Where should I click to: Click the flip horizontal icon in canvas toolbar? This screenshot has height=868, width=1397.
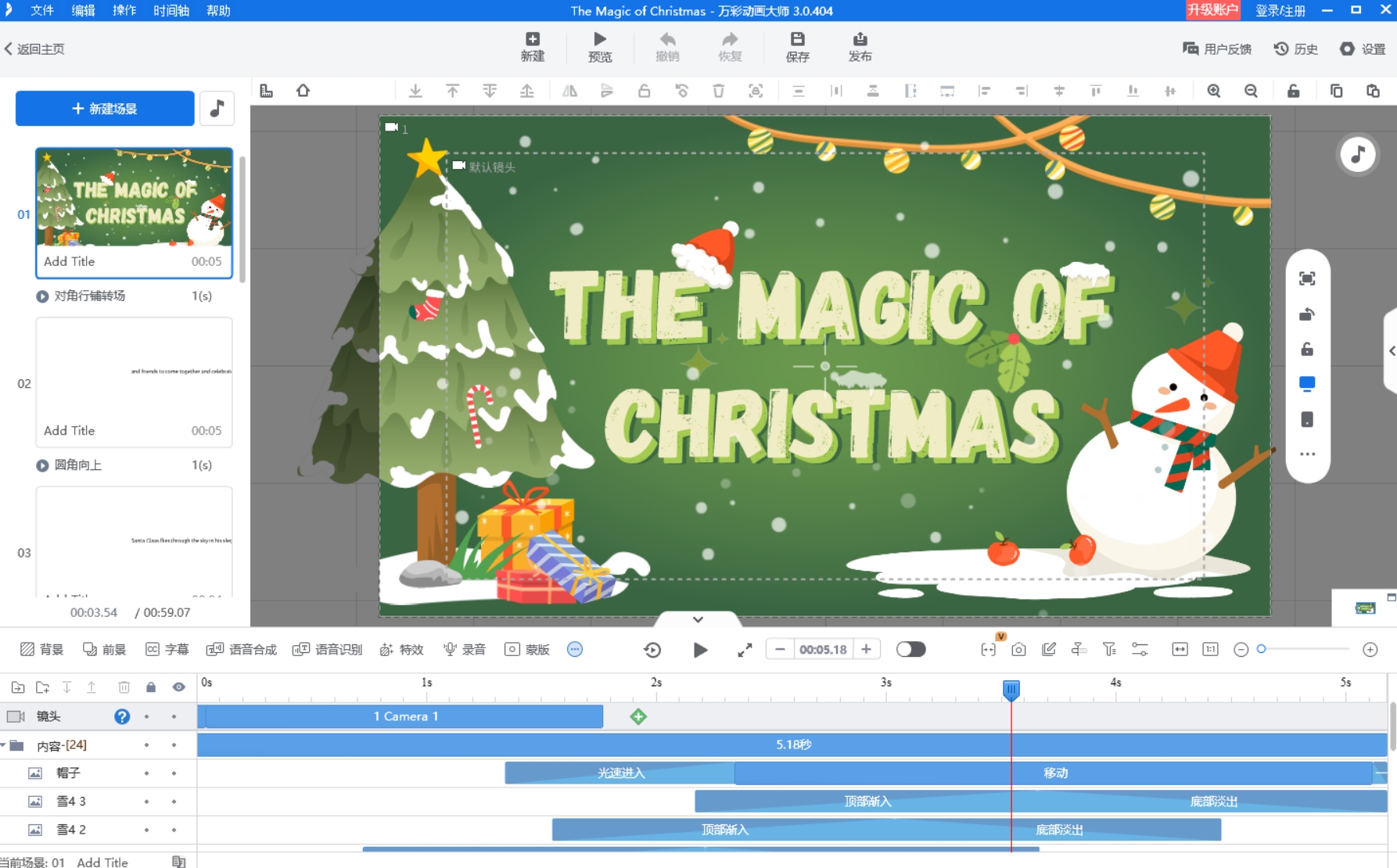[x=569, y=91]
